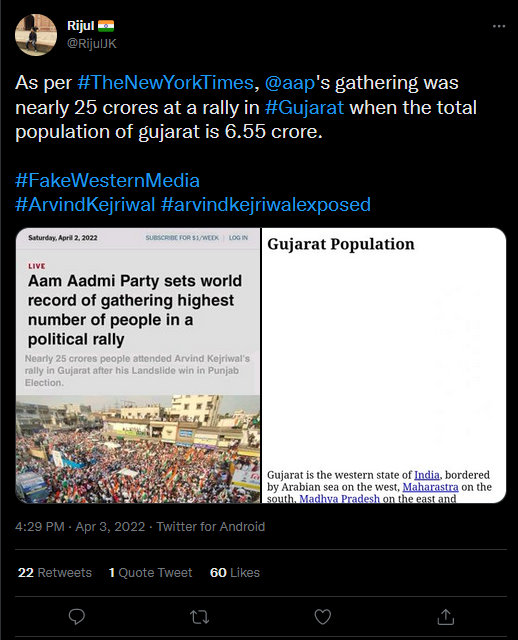
Task: Open the Aam Aadmi Party news image
Action: [x=138, y=365]
